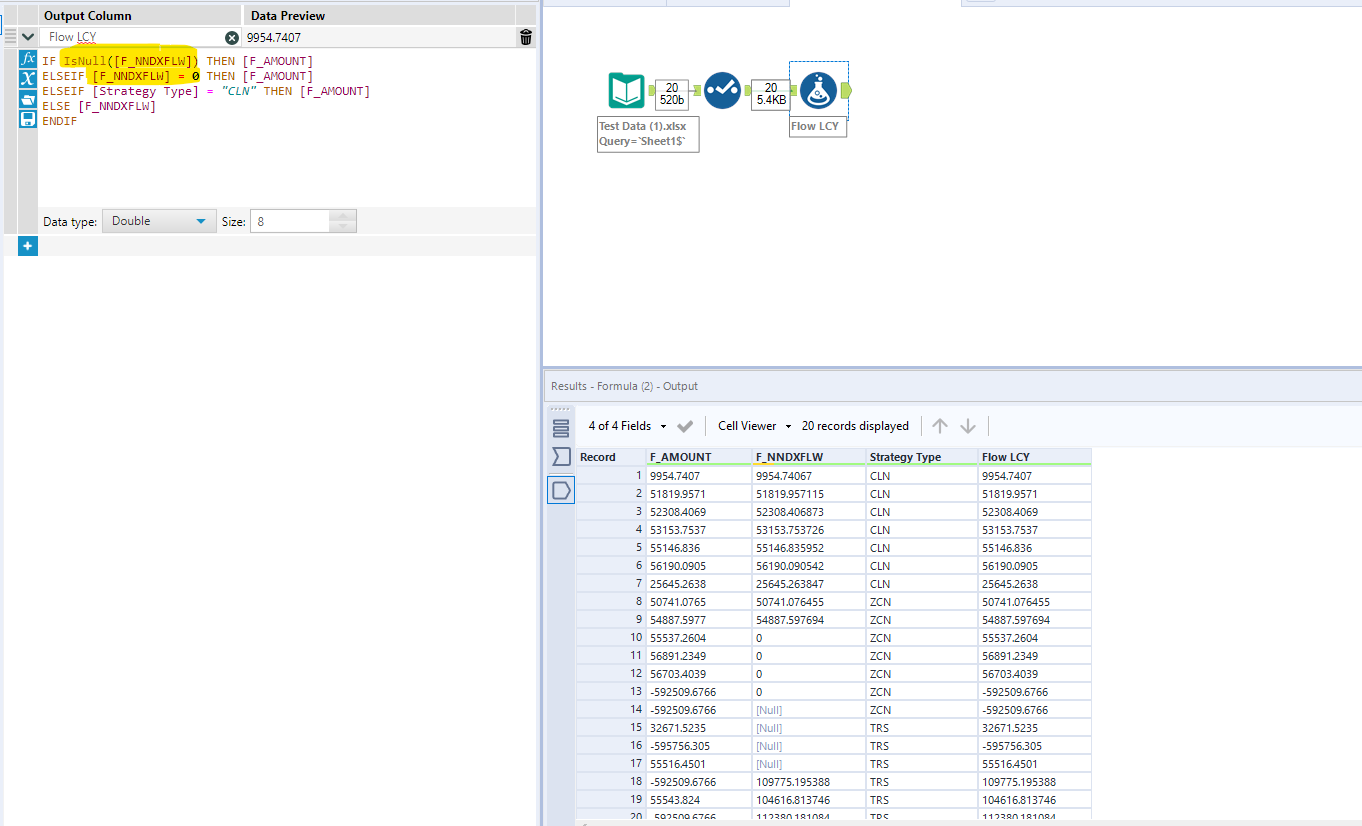Select the blue checkmark tool on the canvas
The width and height of the screenshot is (1362, 826).
coord(722,90)
